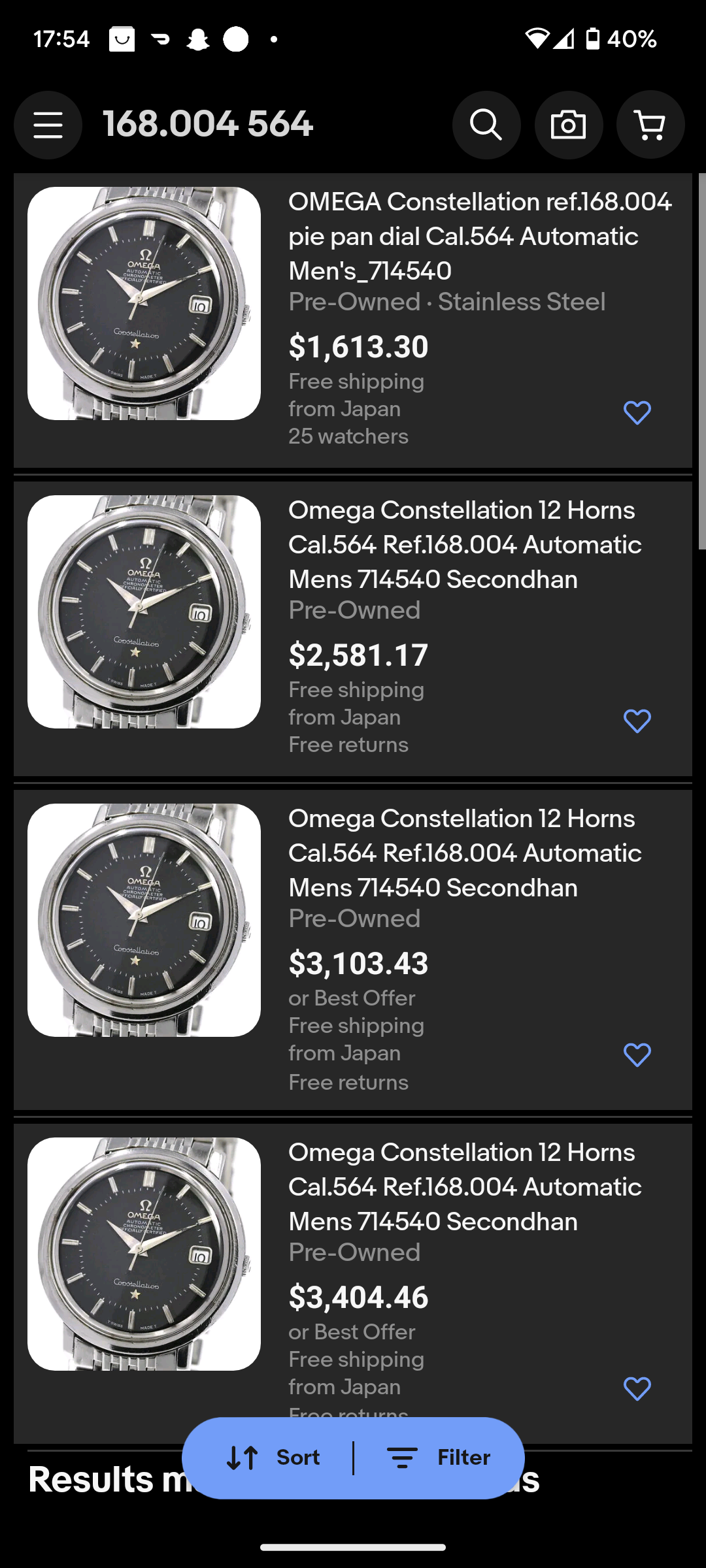Viewport: 706px width, 1568px height.
Task: Open the $2,581.17 12 Horns listing title
Action: click(x=464, y=544)
